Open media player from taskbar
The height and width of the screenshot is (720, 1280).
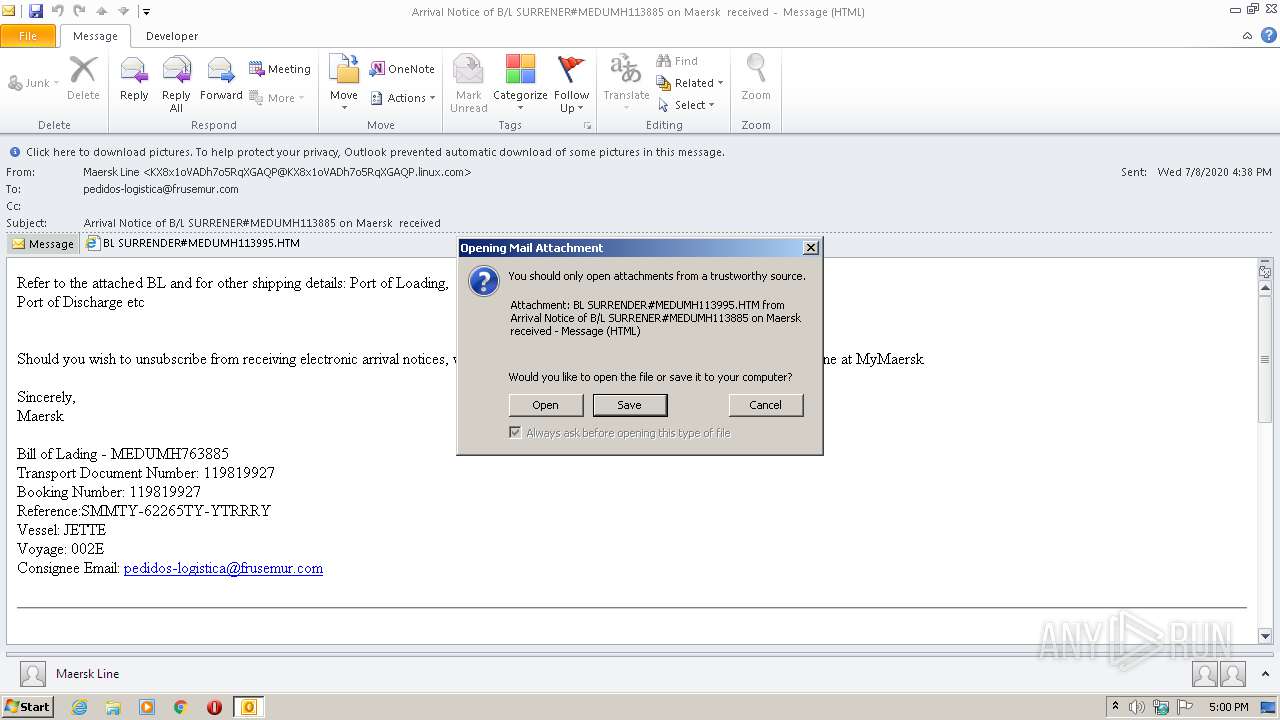pyautogui.click(x=147, y=707)
